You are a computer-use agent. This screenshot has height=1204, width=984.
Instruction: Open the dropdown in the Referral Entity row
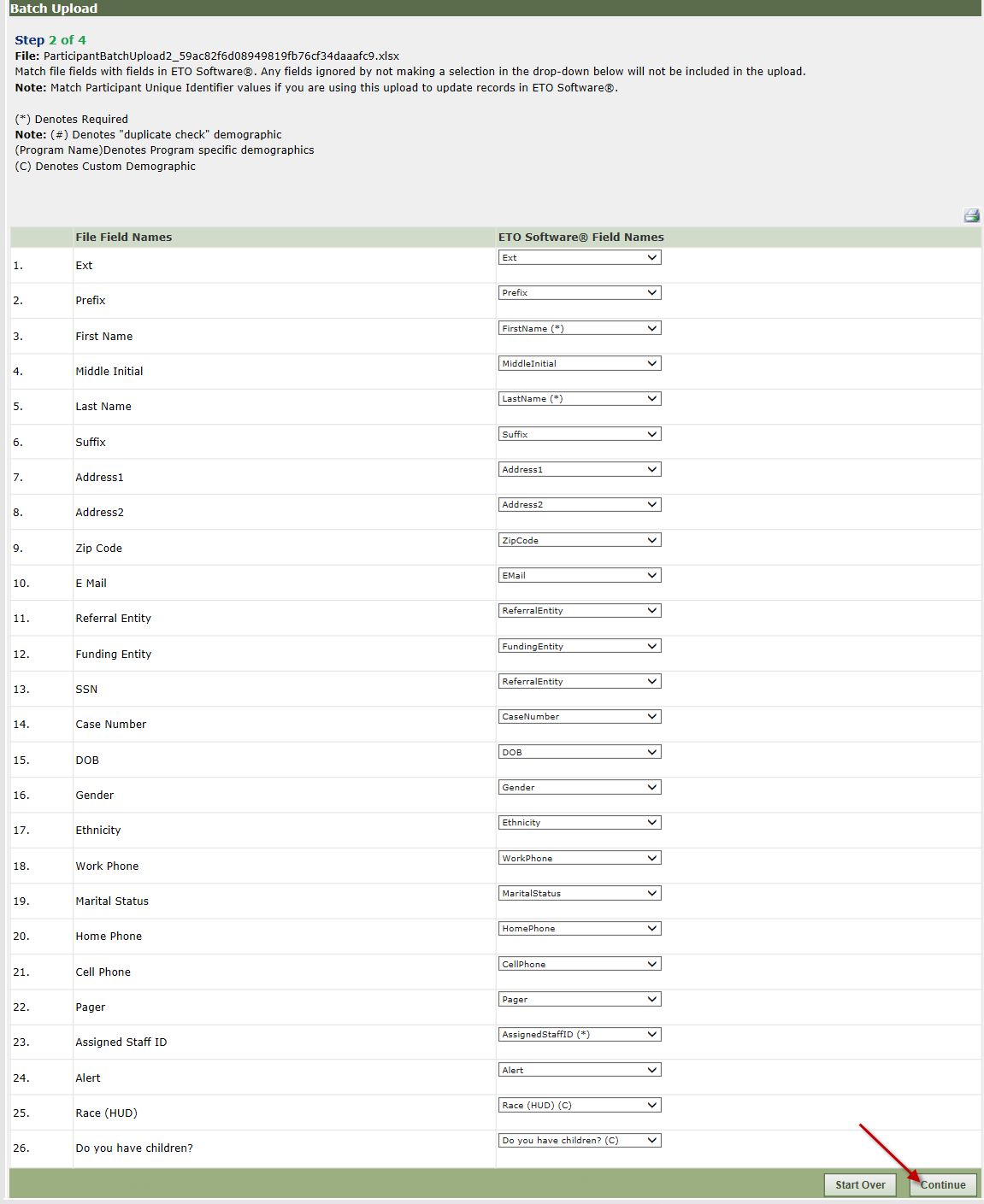580,610
